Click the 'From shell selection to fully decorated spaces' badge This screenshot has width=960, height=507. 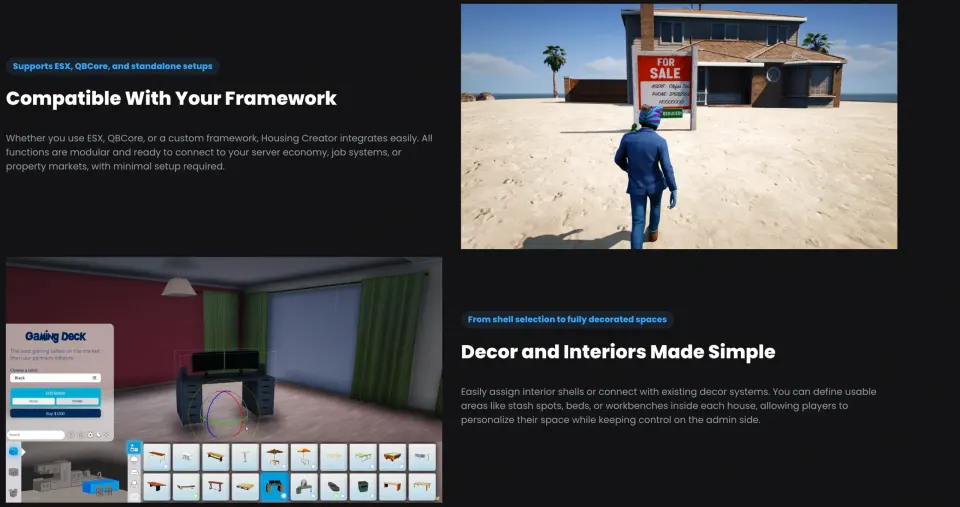tap(567, 319)
